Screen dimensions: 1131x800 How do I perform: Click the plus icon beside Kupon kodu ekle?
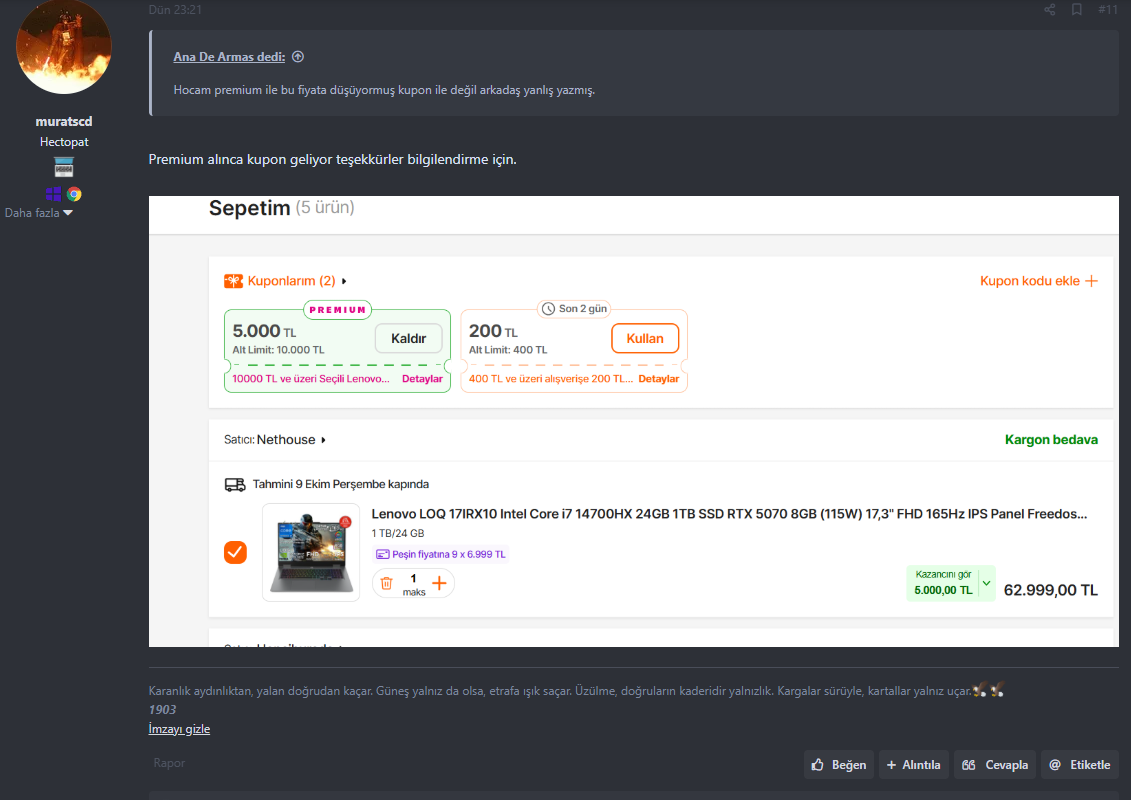[x=1091, y=281]
